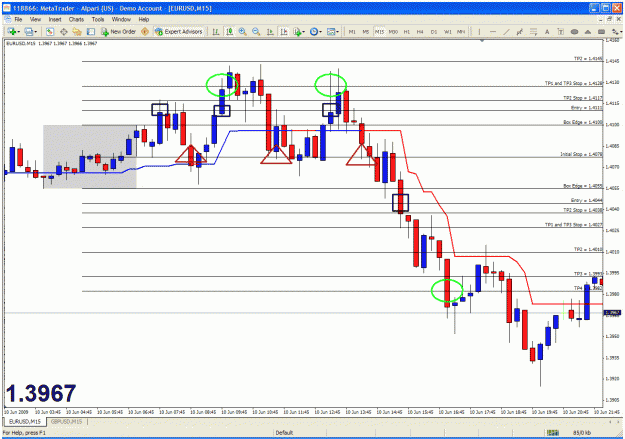Select the horizontal line drawing tool
This screenshot has height=439, width=625.
point(493,31)
